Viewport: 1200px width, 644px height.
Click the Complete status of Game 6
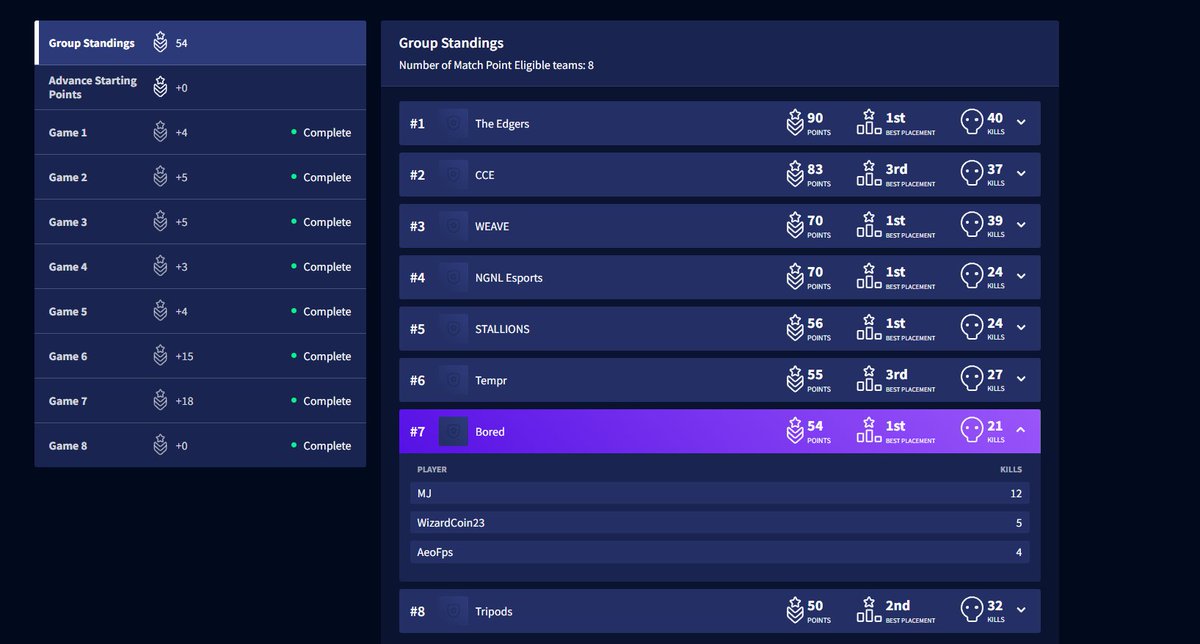tap(321, 356)
